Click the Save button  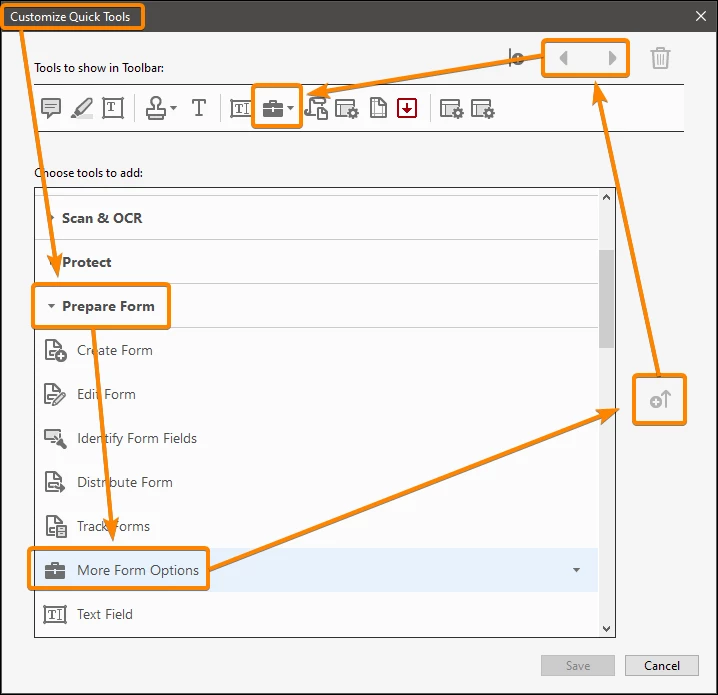point(578,665)
